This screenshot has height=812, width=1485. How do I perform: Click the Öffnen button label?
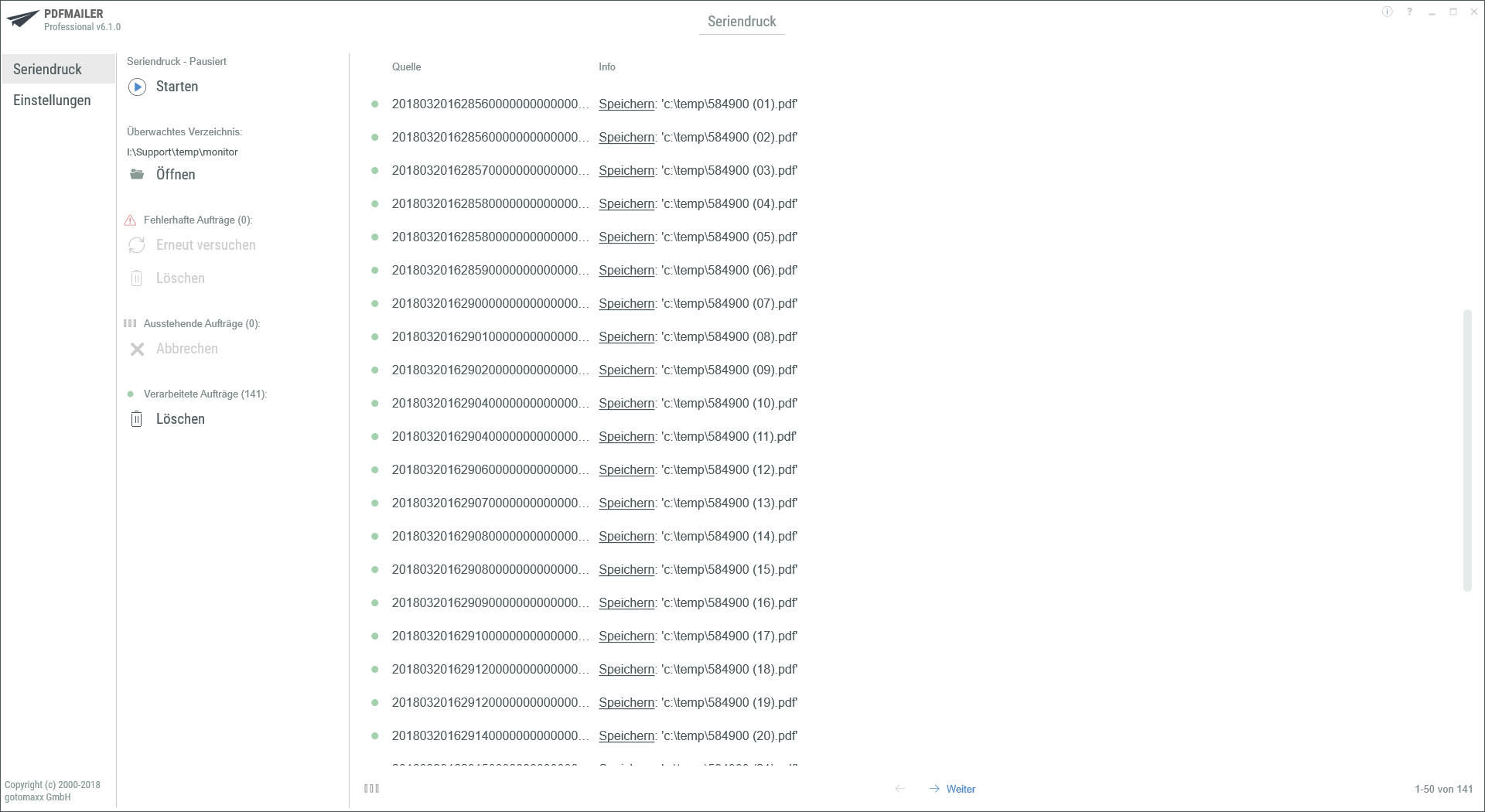point(176,175)
